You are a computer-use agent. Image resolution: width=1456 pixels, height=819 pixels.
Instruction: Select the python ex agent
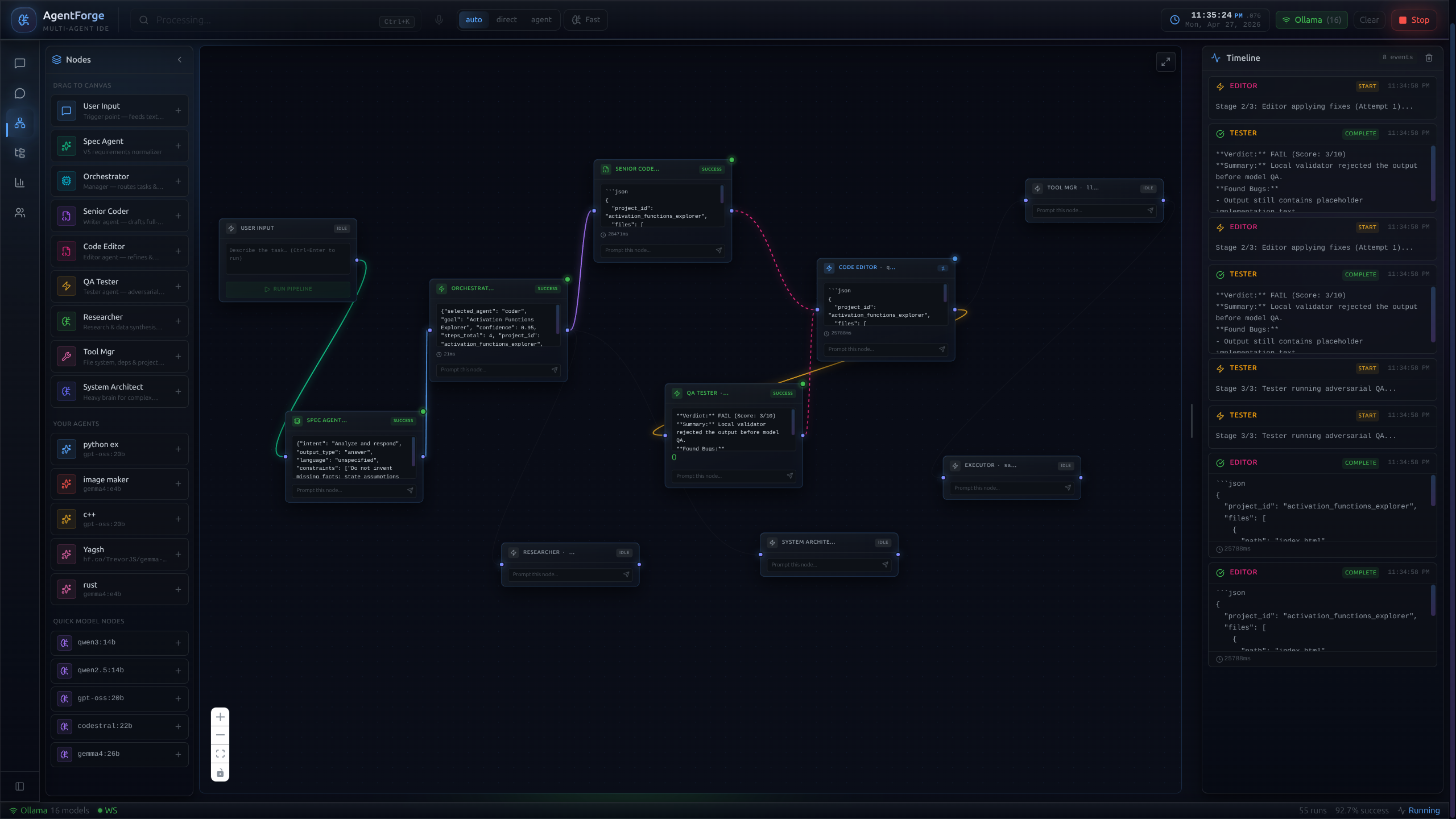(x=119, y=449)
